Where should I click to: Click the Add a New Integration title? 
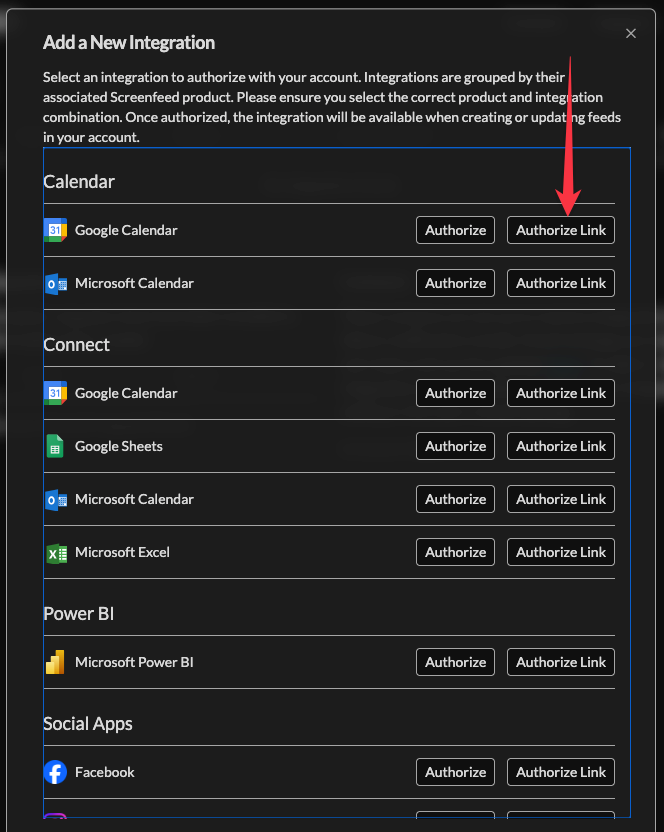129,42
